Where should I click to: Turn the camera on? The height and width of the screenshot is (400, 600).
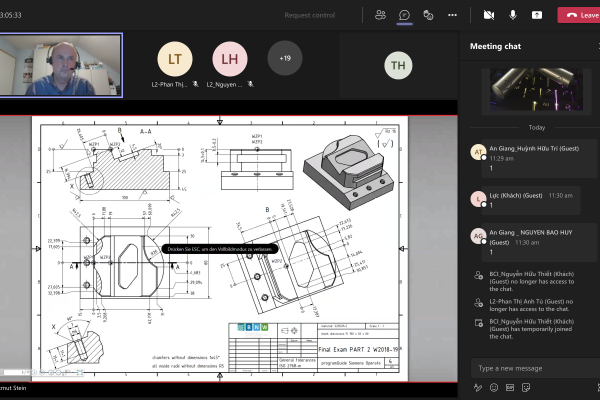click(x=489, y=15)
